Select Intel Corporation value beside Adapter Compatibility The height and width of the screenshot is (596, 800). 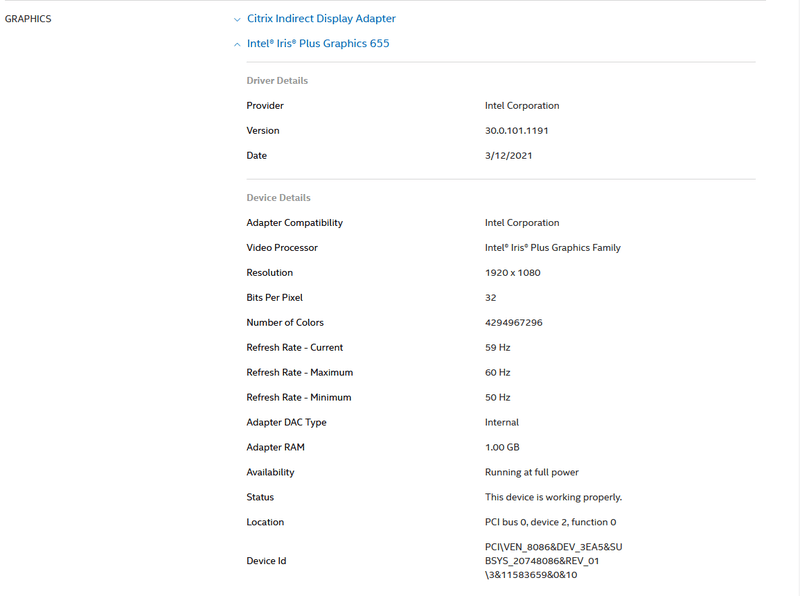pos(522,222)
